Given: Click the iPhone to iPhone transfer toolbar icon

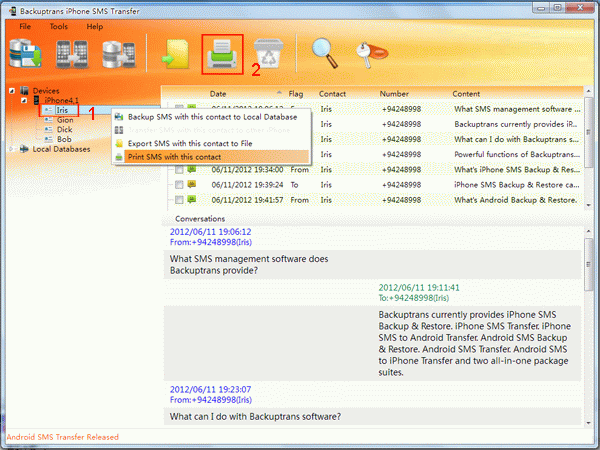Looking at the screenshot, I should [x=72, y=54].
